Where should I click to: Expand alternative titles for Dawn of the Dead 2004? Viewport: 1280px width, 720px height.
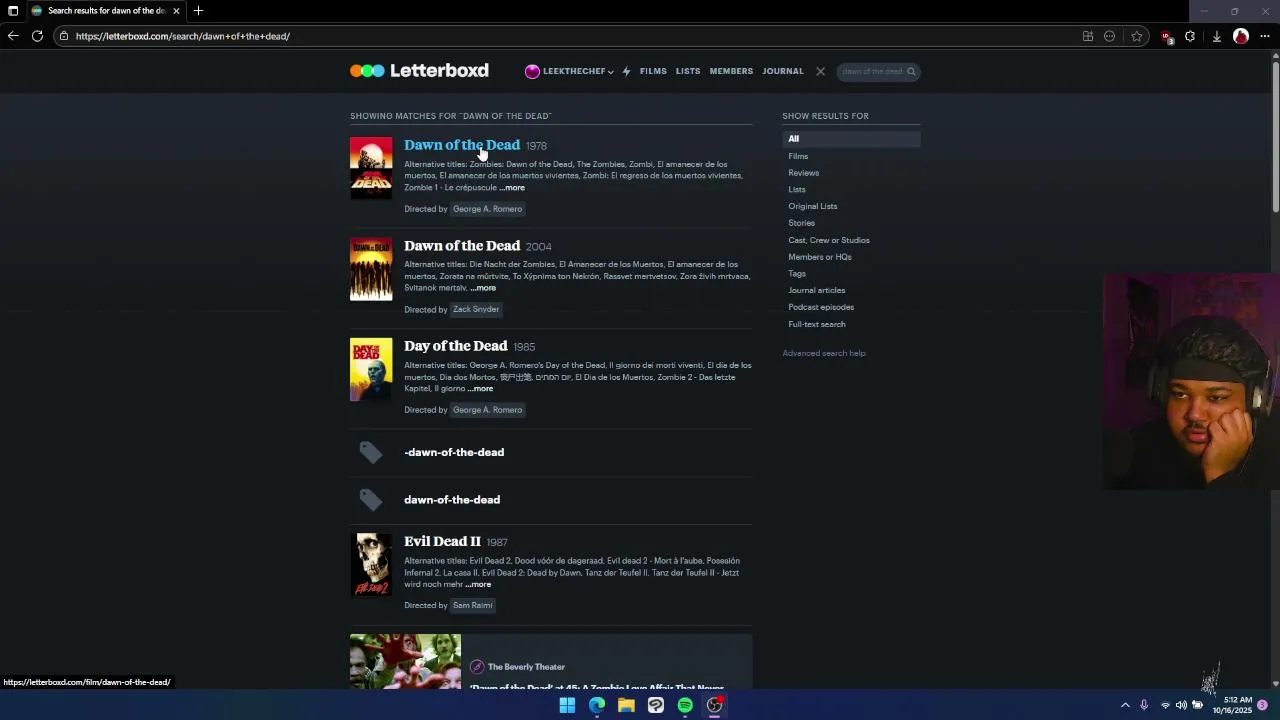pos(483,288)
